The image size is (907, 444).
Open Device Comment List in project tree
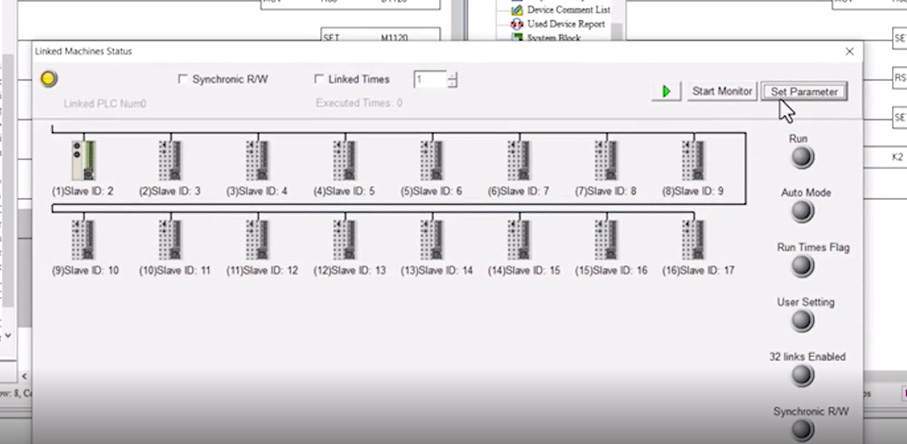click(569, 10)
